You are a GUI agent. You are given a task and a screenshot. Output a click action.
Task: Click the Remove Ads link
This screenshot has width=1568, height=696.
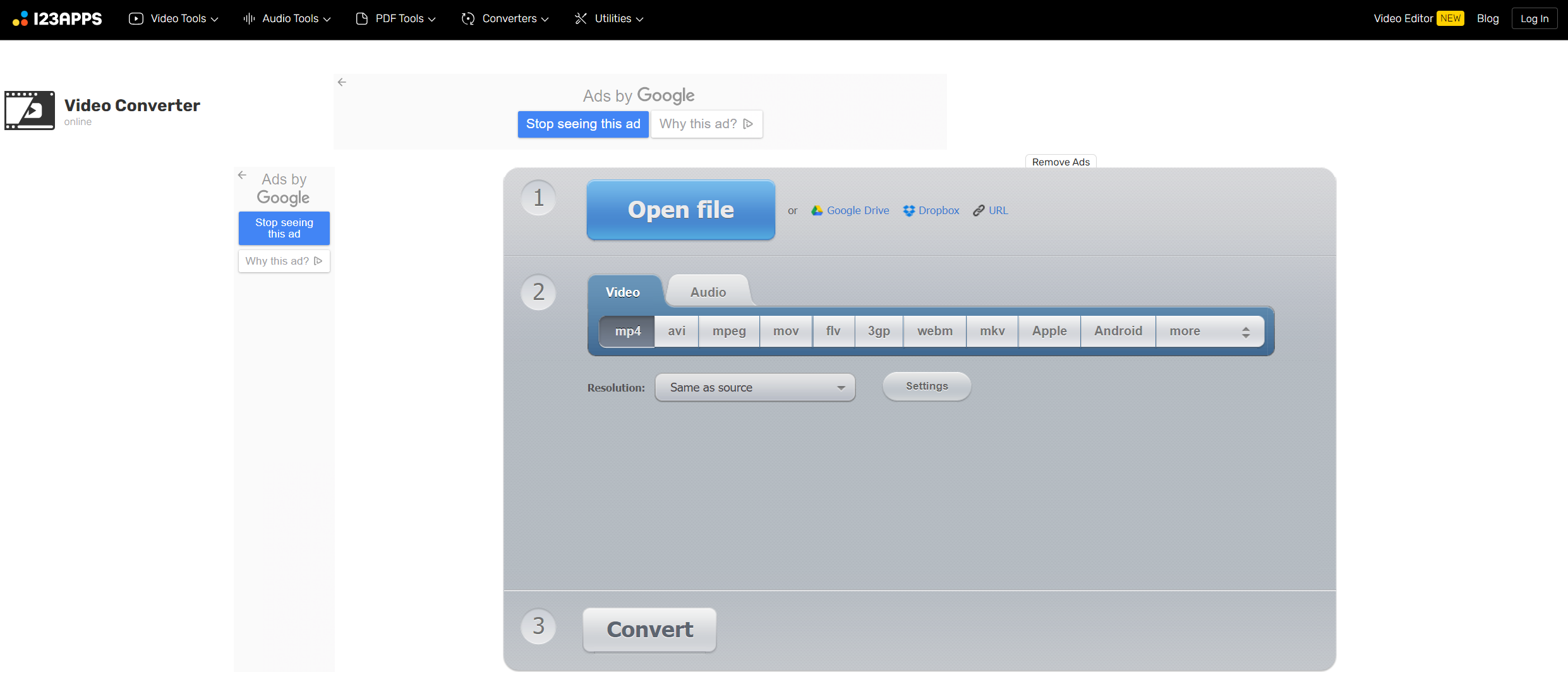(x=1060, y=162)
